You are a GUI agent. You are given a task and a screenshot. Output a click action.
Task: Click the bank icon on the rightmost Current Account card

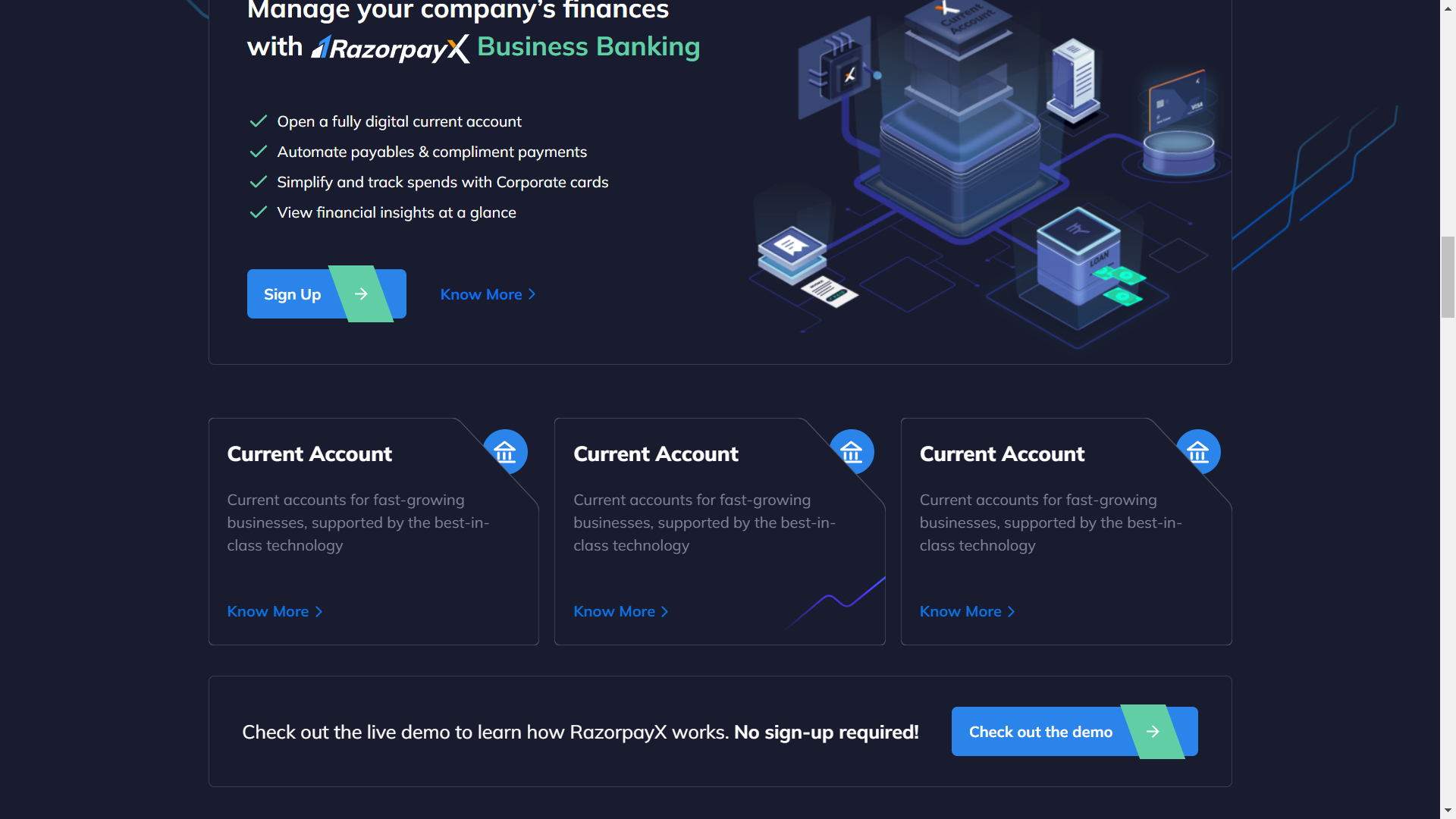point(1199,451)
